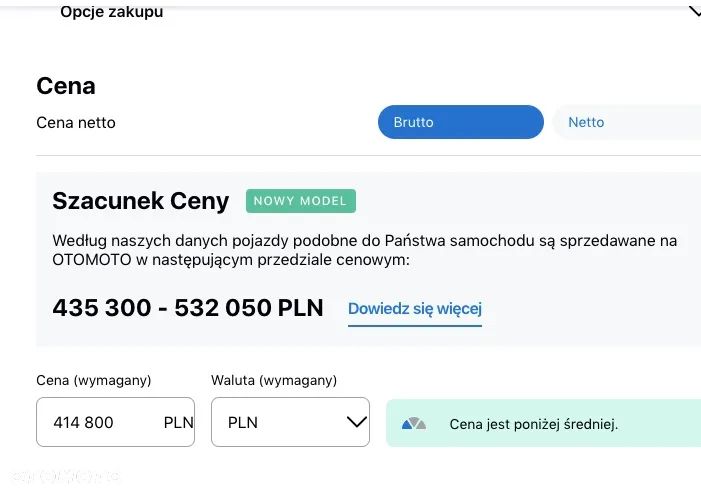Click the Waluta (wymagany) field label
This screenshot has width=701, height=493.
tap(274, 380)
